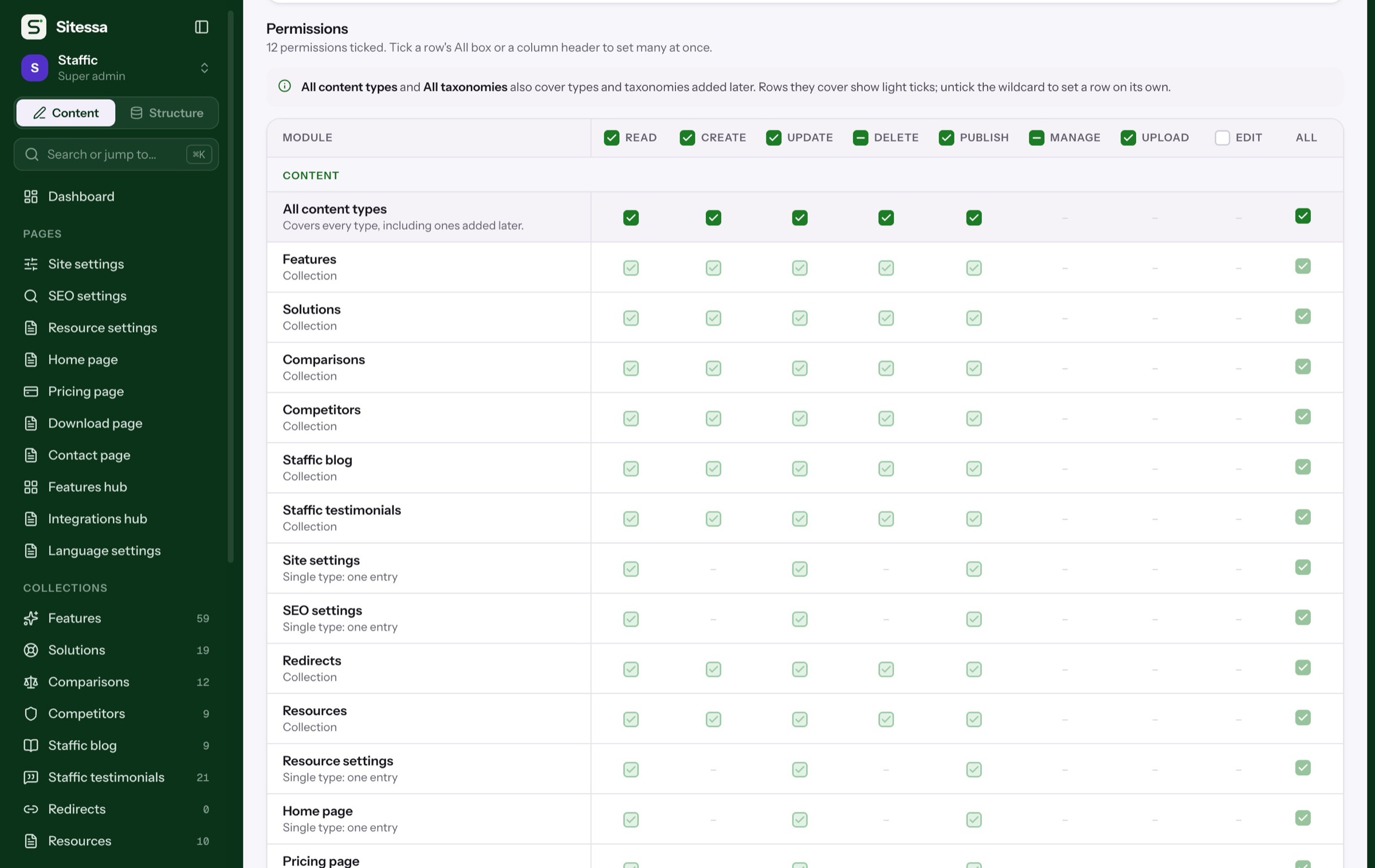Image resolution: width=1375 pixels, height=868 pixels.
Task: Toggle Delete permission for Comparisons row
Action: (x=886, y=368)
